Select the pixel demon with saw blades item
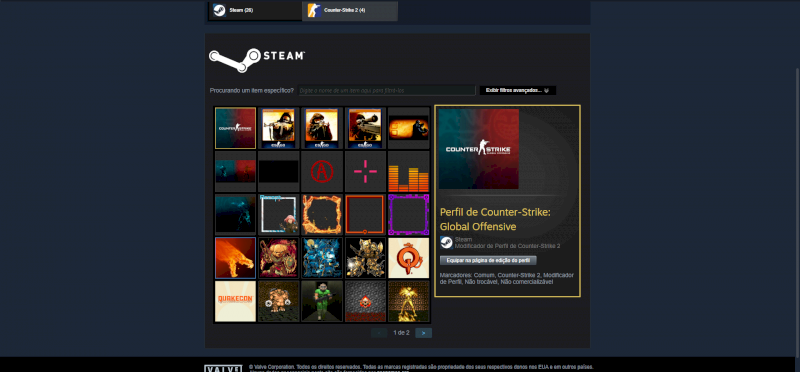Screen dimensions: 800x372 click(279, 301)
